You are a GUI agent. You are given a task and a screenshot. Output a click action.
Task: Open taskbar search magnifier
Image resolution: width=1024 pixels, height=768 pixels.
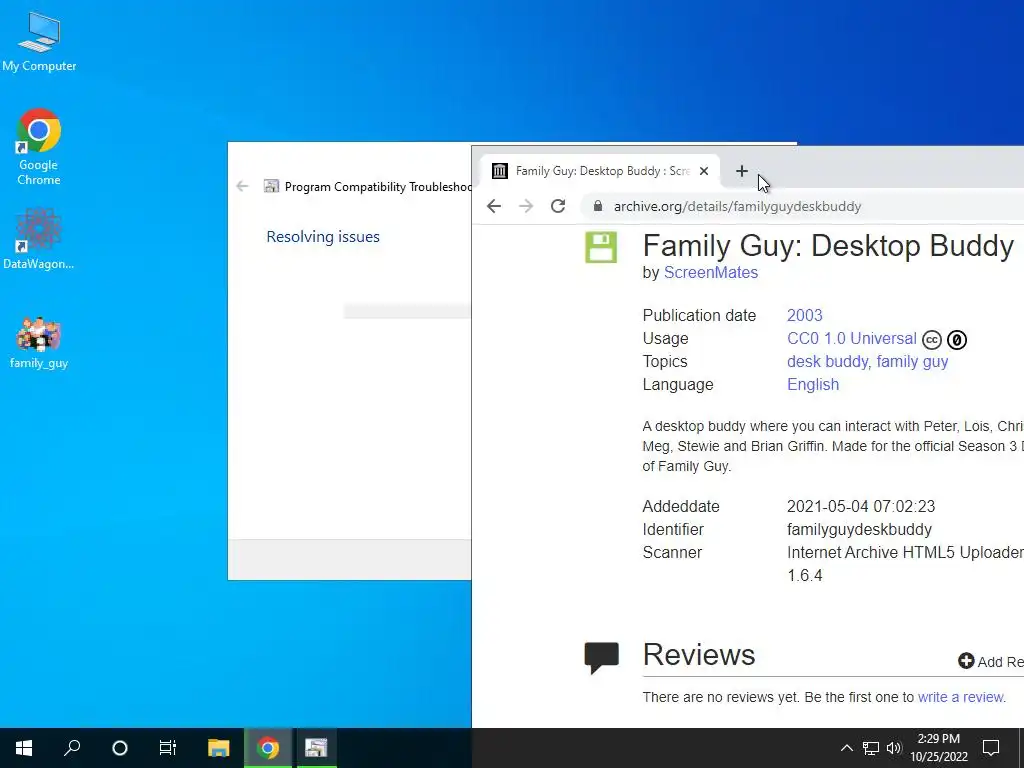(x=72, y=748)
